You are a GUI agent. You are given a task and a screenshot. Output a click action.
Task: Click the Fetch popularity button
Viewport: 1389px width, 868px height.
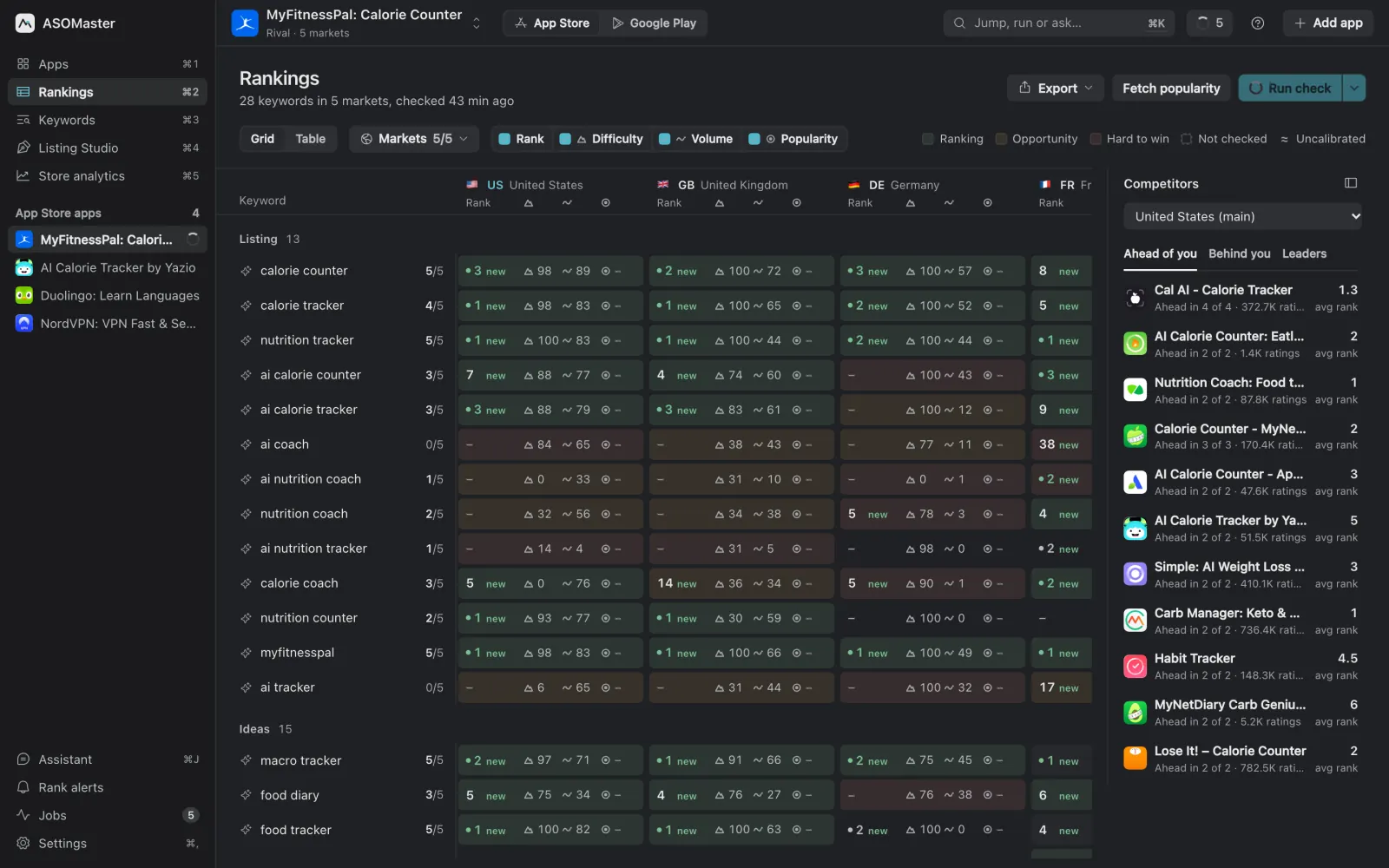coord(1171,88)
